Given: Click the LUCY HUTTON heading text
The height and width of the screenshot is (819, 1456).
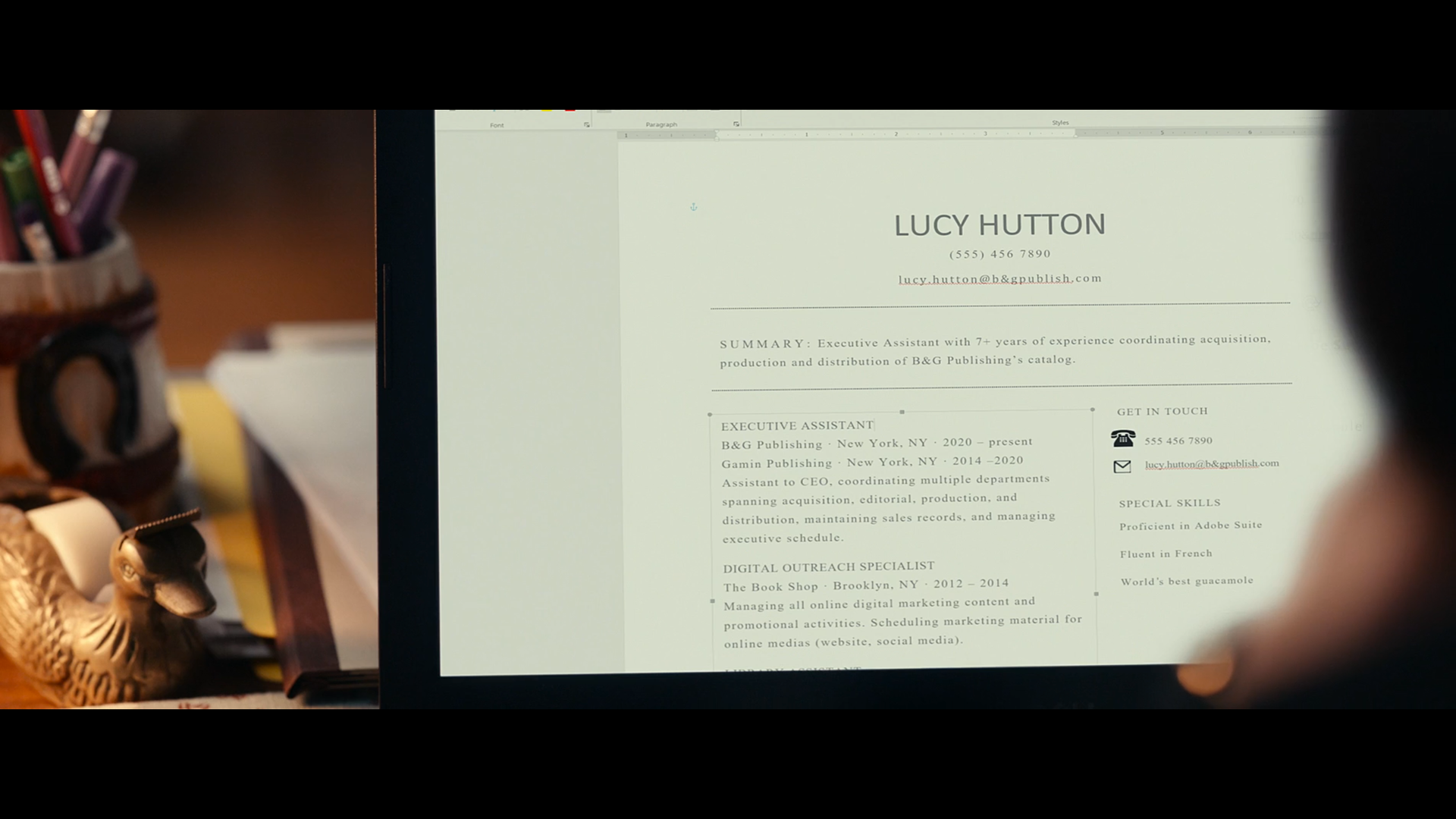Looking at the screenshot, I should pyautogui.click(x=999, y=224).
